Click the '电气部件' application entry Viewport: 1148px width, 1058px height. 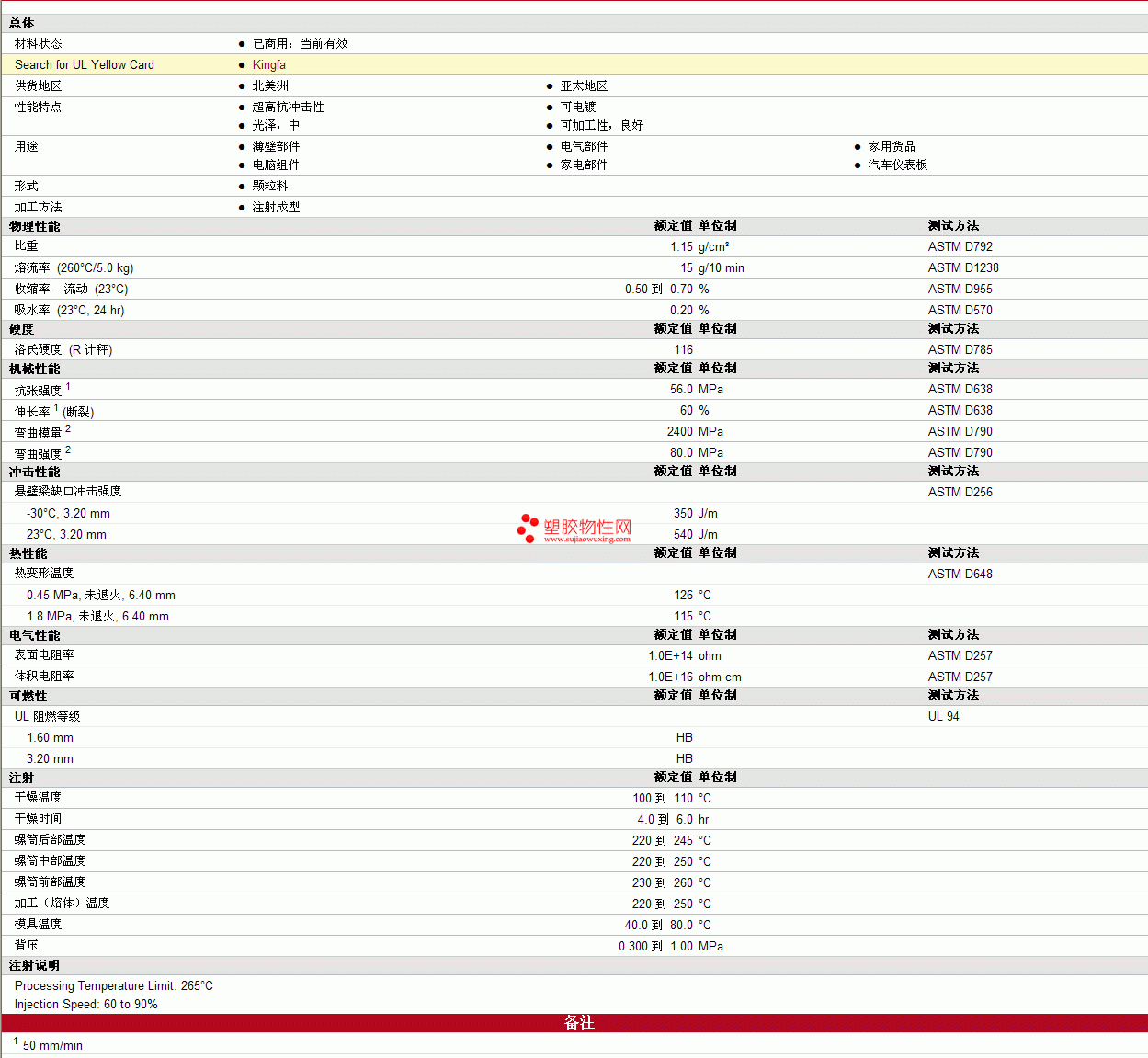(x=584, y=146)
